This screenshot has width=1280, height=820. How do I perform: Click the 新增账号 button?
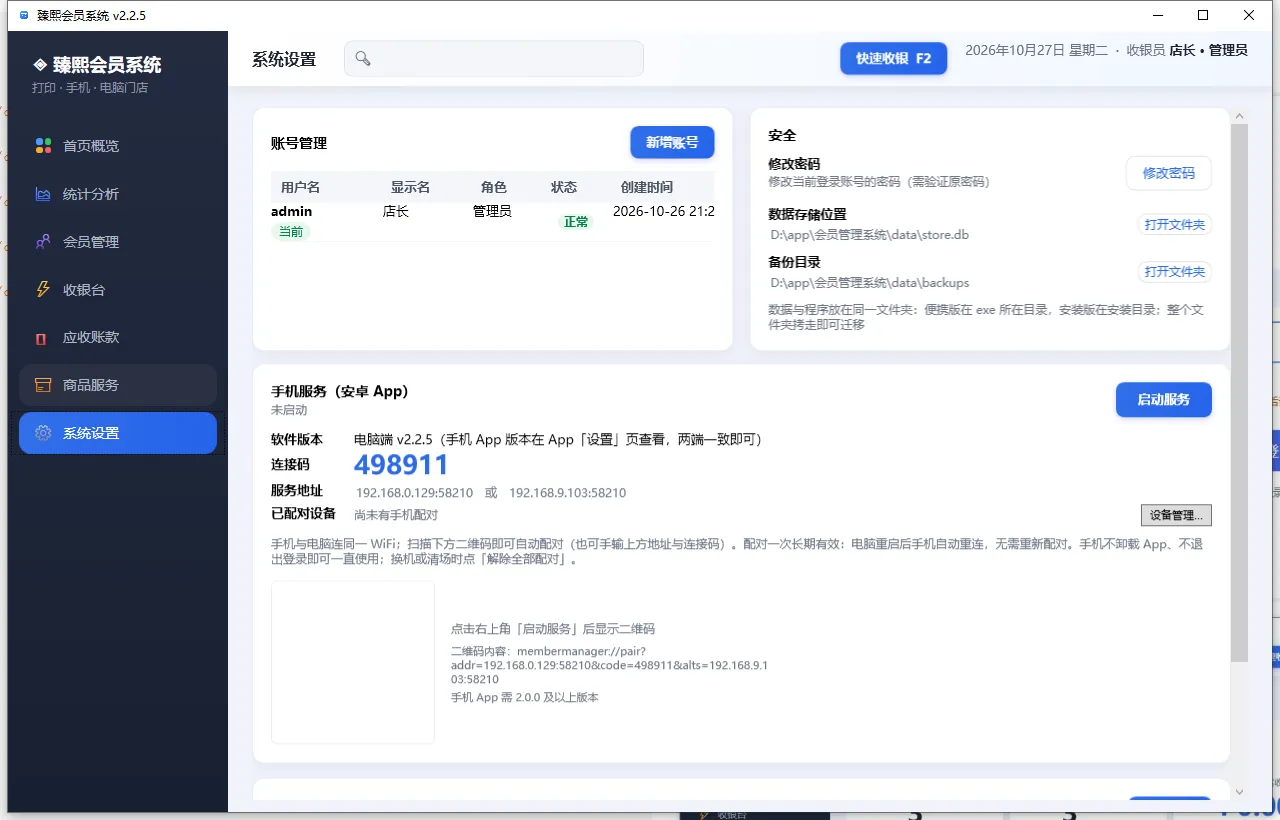click(x=672, y=142)
